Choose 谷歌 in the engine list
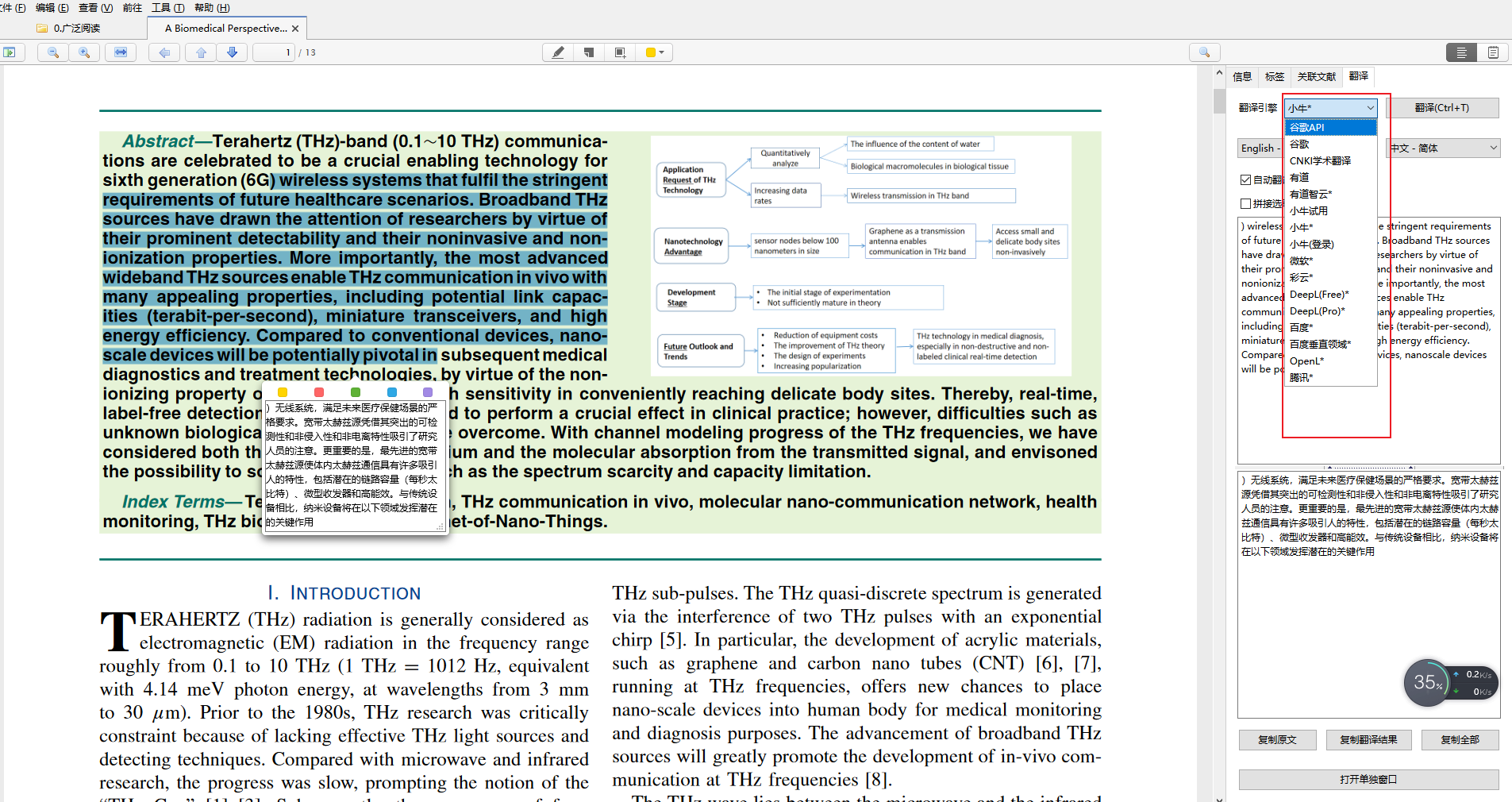 1330,144
